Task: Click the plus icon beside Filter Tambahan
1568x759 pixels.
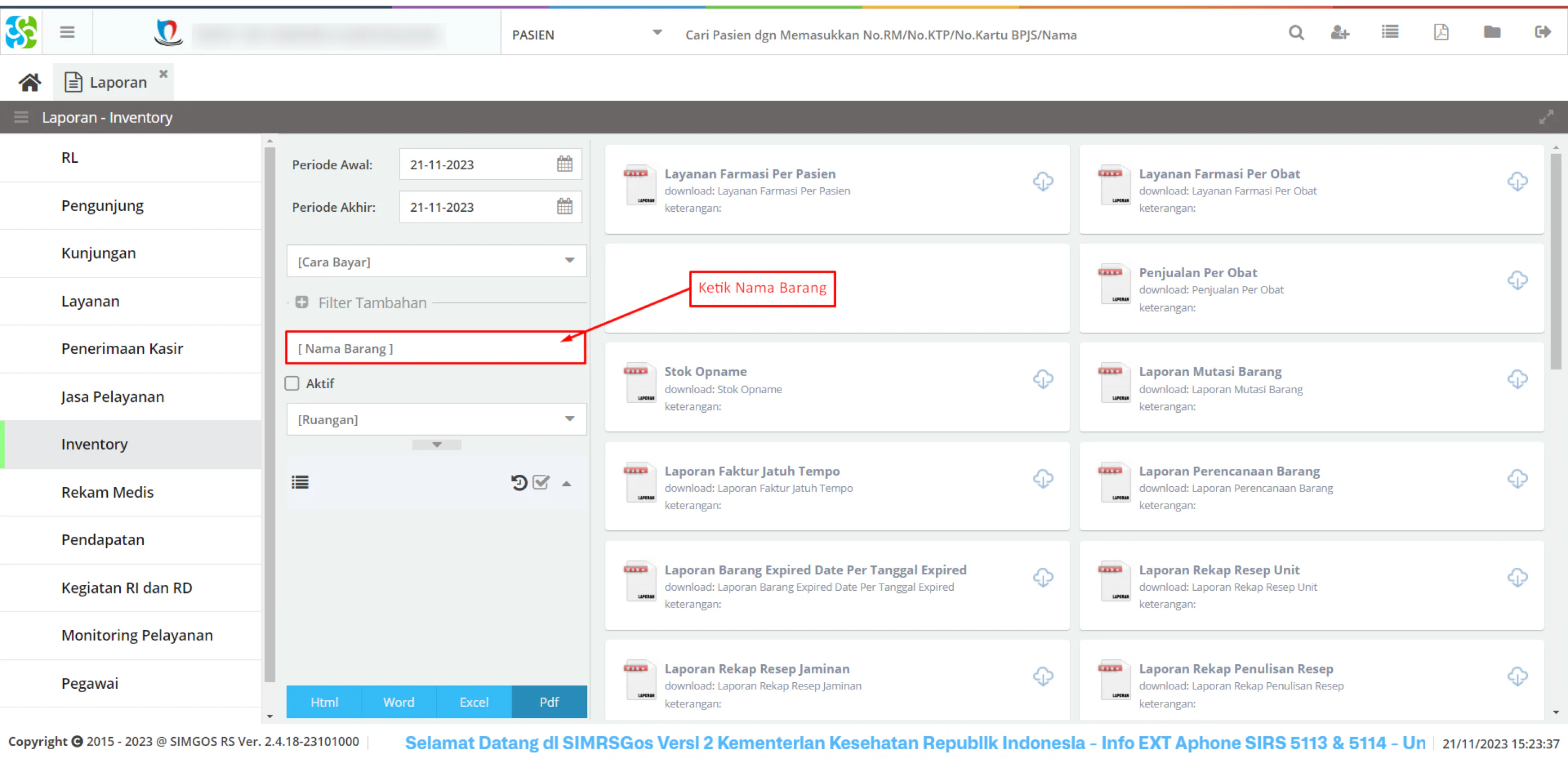Action: pos(301,303)
